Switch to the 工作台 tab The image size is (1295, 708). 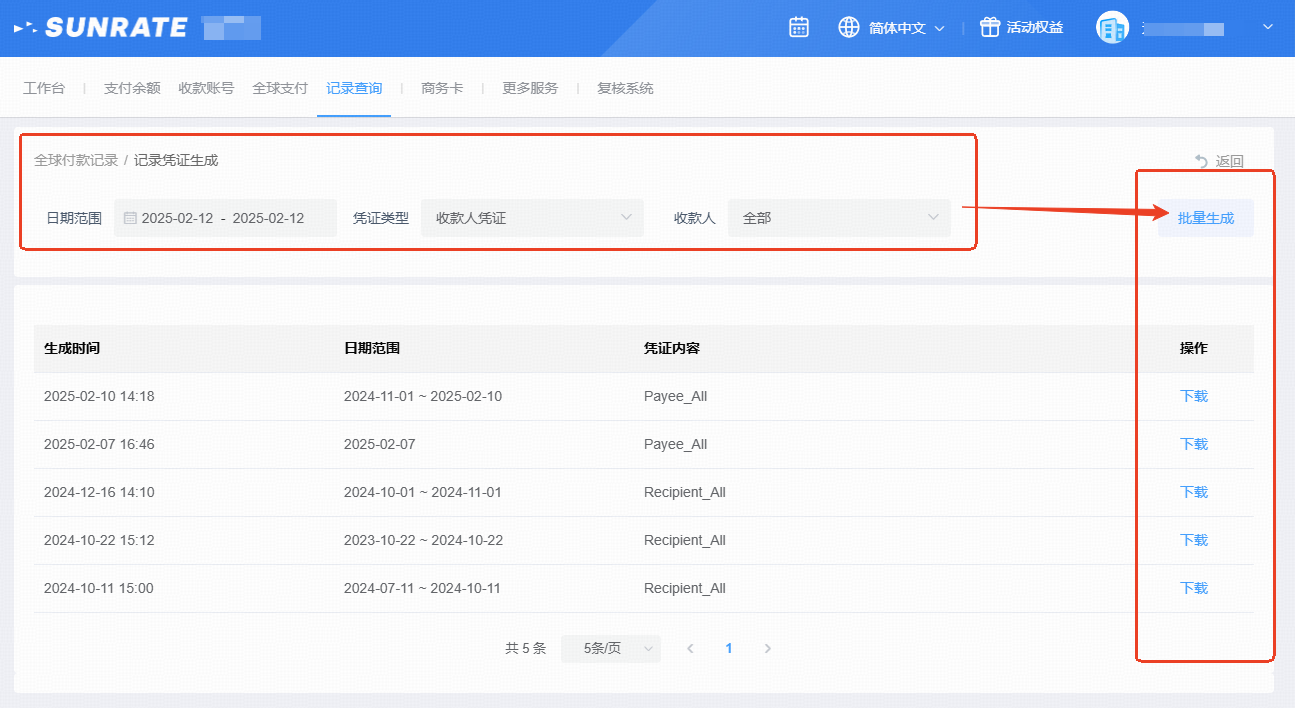coord(44,88)
